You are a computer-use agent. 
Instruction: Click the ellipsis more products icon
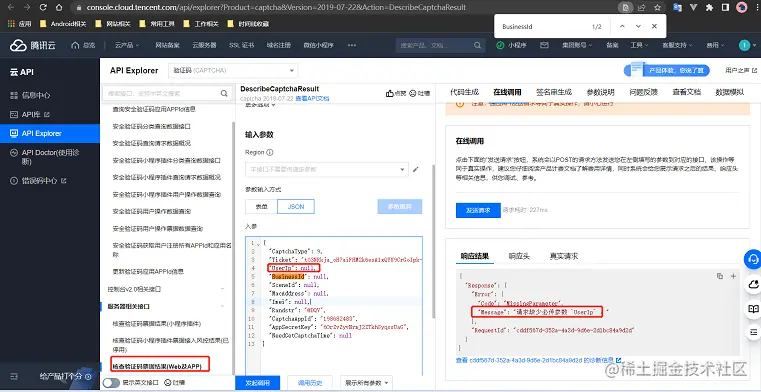(352, 45)
